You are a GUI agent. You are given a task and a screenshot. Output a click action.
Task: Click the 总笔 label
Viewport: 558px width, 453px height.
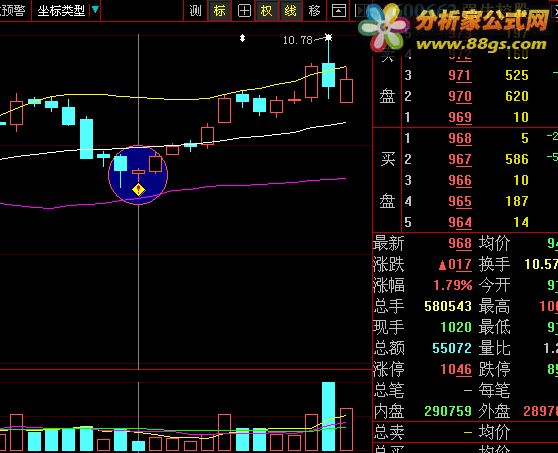389,390
